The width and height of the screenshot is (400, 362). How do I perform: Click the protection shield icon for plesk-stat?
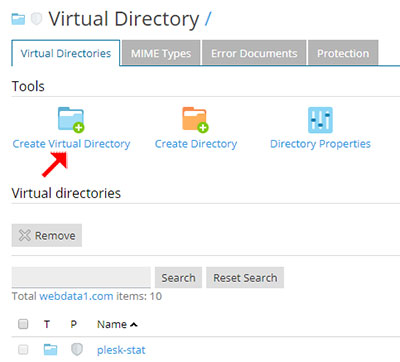[77, 350]
